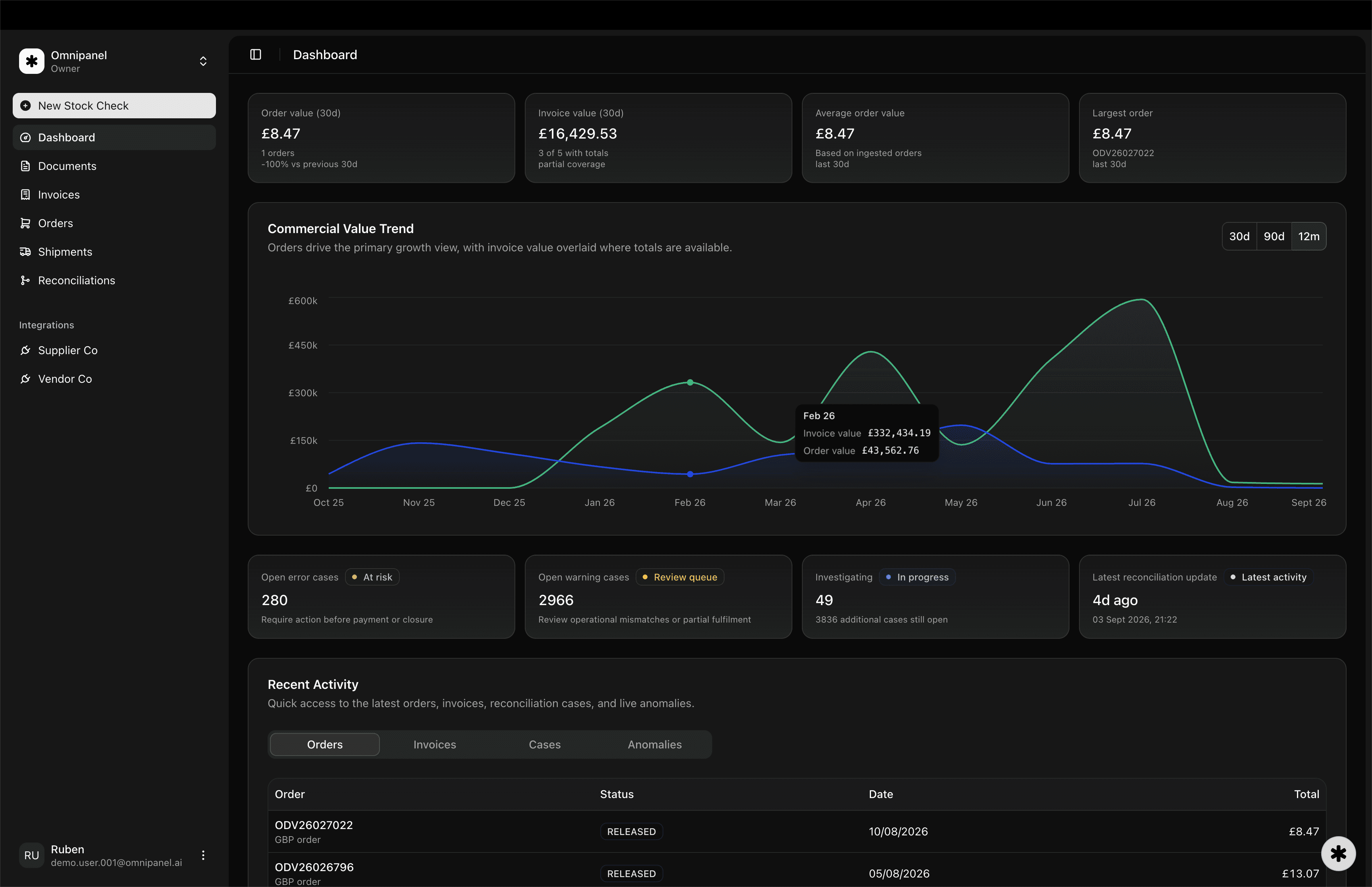Start a New Stock Check
Viewport: 1372px width, 887px height.
(114, 105)
